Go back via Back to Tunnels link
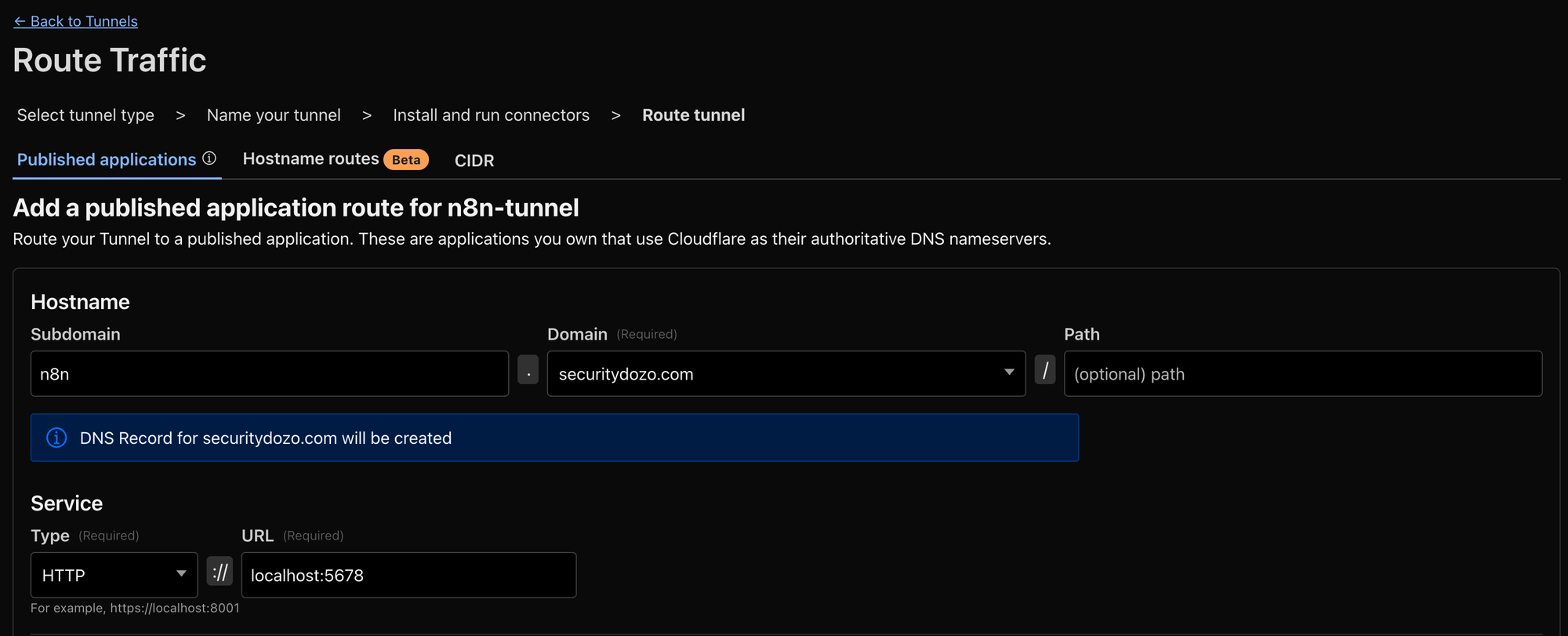This screenshot has height=636, width=1568. point(75,21)
